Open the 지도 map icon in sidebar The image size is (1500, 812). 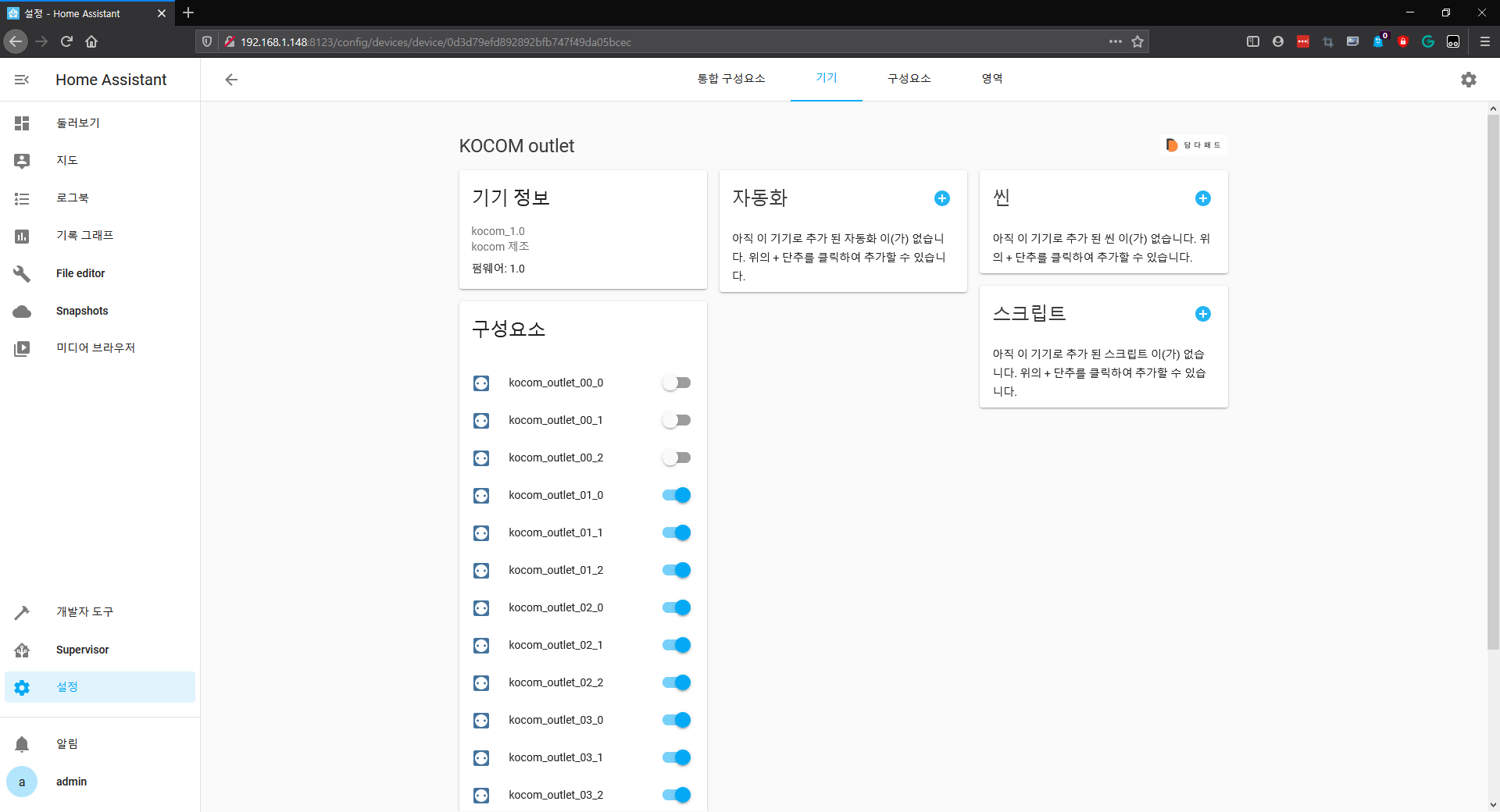(x=22, y=161)
